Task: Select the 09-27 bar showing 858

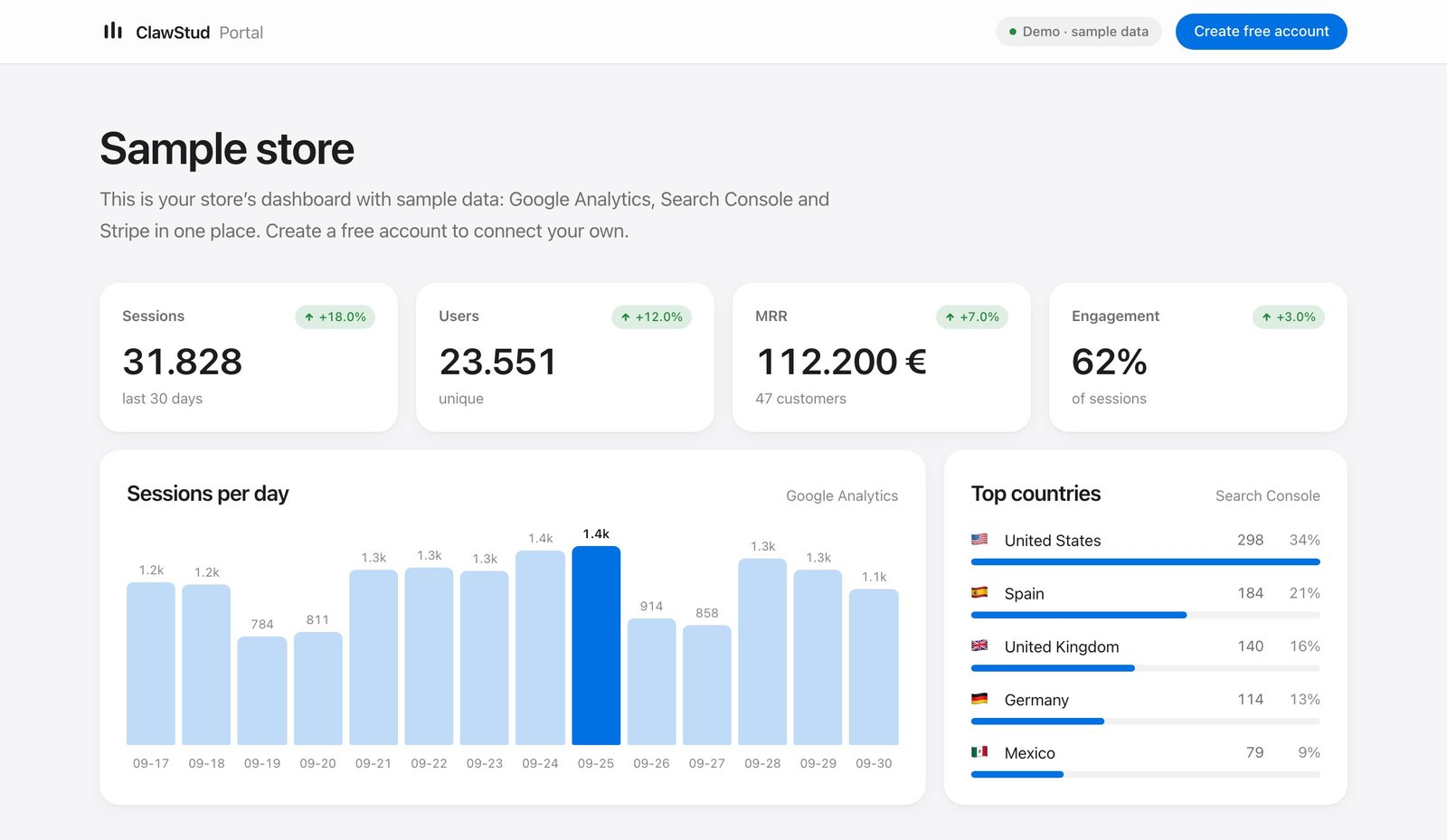Action: pos(707,685)
